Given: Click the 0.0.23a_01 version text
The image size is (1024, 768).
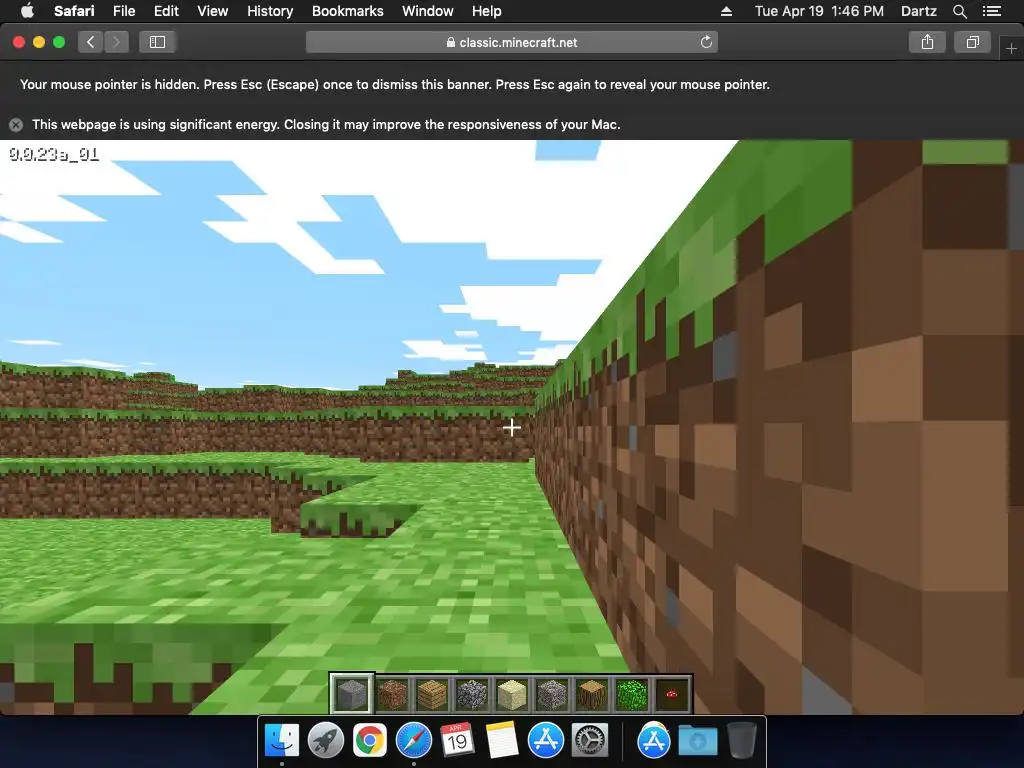Looking at the screenshot, I should (x=54, y=155).
